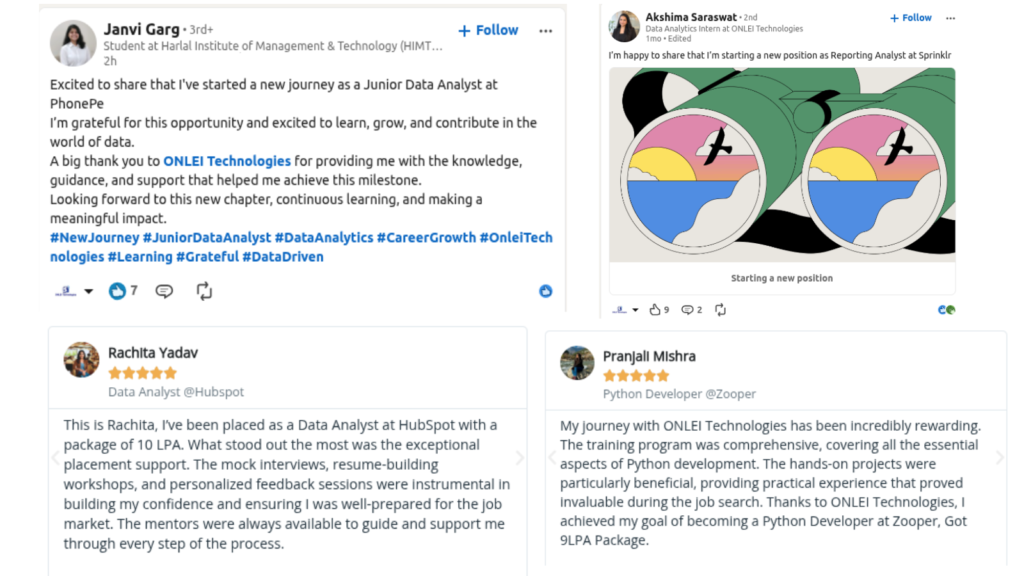Repost Janvi Garg's post

click(x=204, y=291)
